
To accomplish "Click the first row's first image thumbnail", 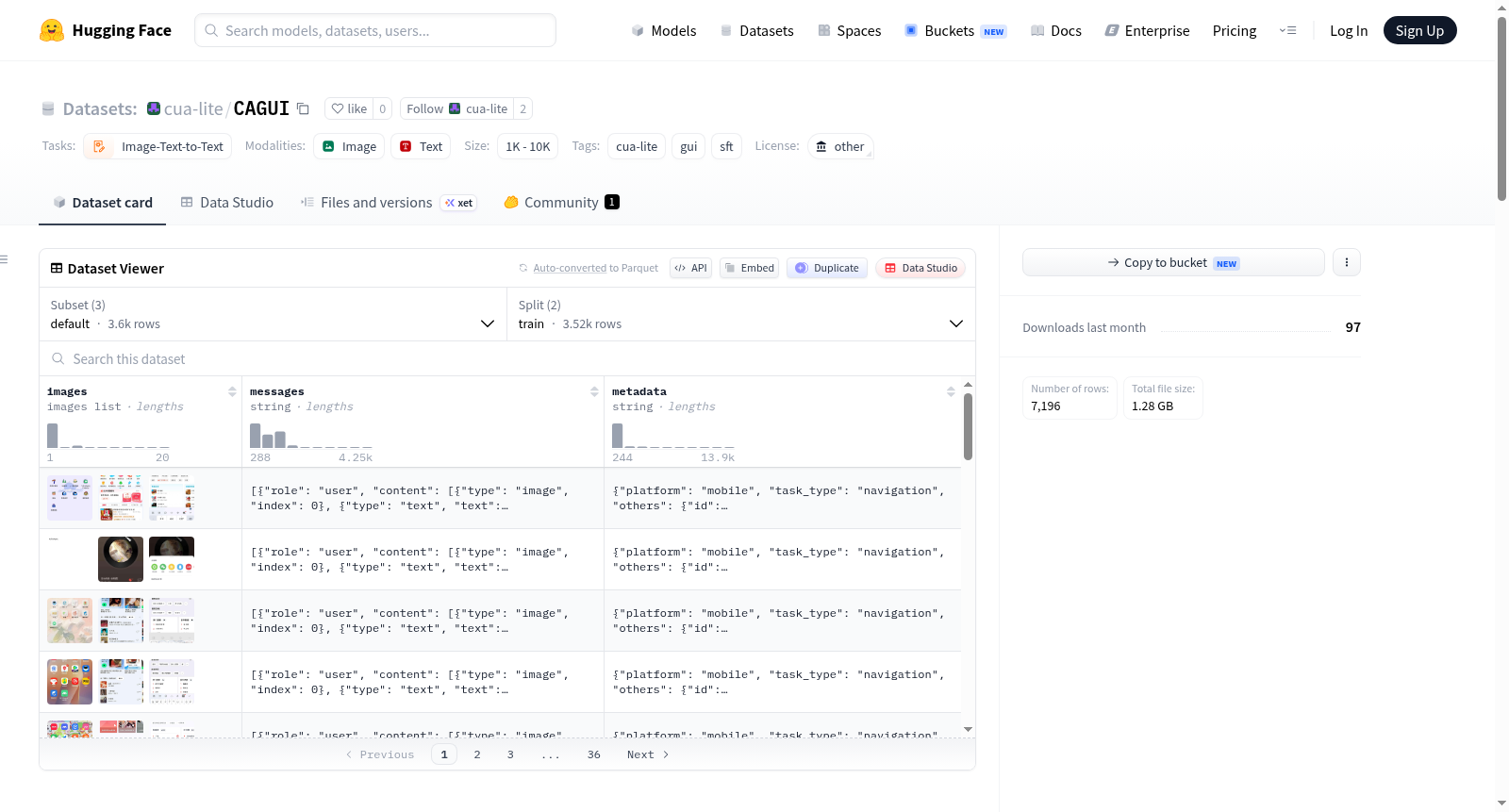I will coord(70,498).
